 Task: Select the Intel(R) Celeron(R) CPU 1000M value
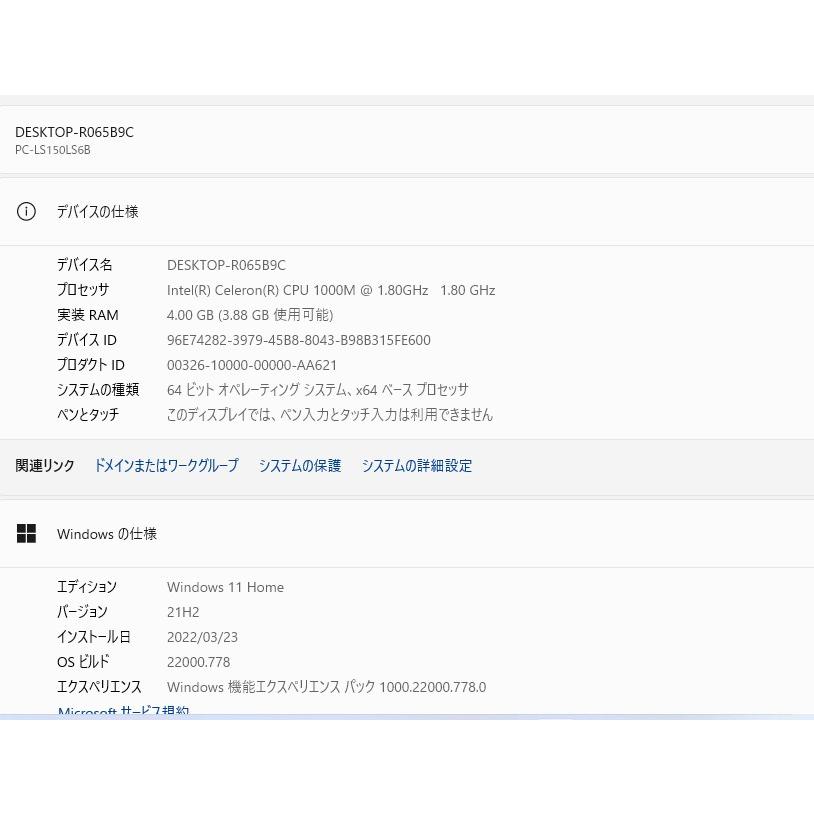331,290
